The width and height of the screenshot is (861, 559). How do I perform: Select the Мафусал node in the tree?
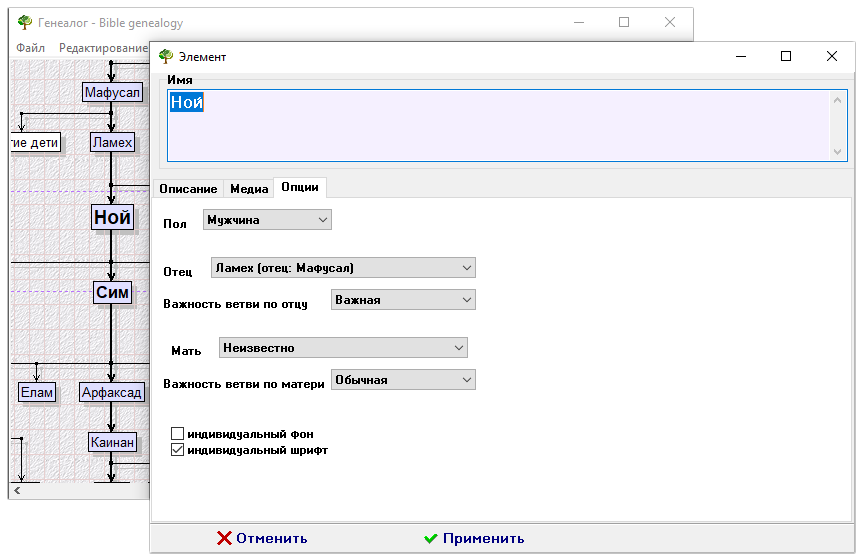tap(112, 92)
